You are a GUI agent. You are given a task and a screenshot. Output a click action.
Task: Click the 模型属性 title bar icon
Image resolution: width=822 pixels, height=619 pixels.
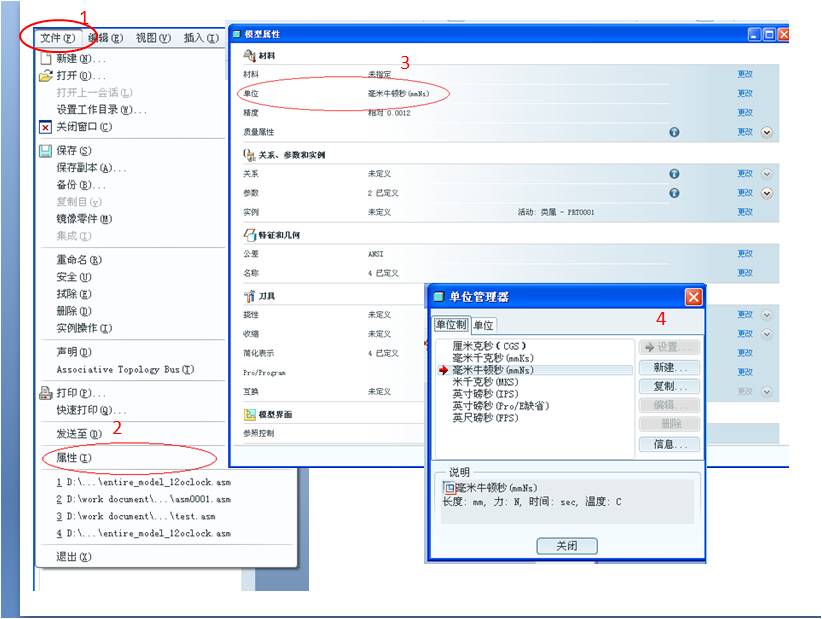click(x=236, y=35)
